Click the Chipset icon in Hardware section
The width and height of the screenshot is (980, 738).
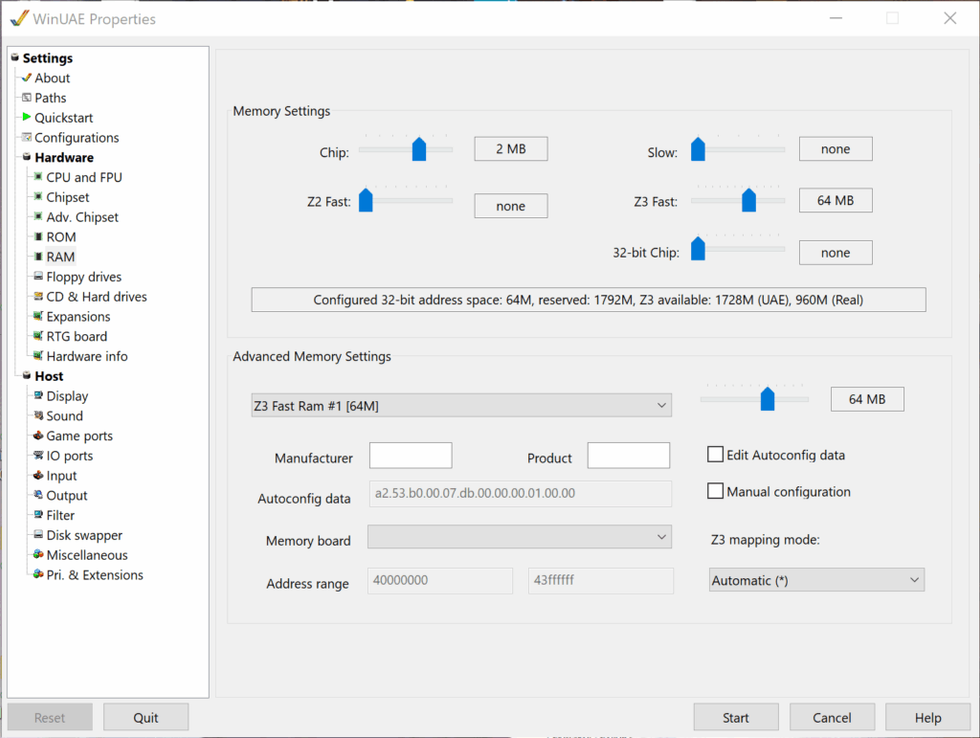(38, 197)
